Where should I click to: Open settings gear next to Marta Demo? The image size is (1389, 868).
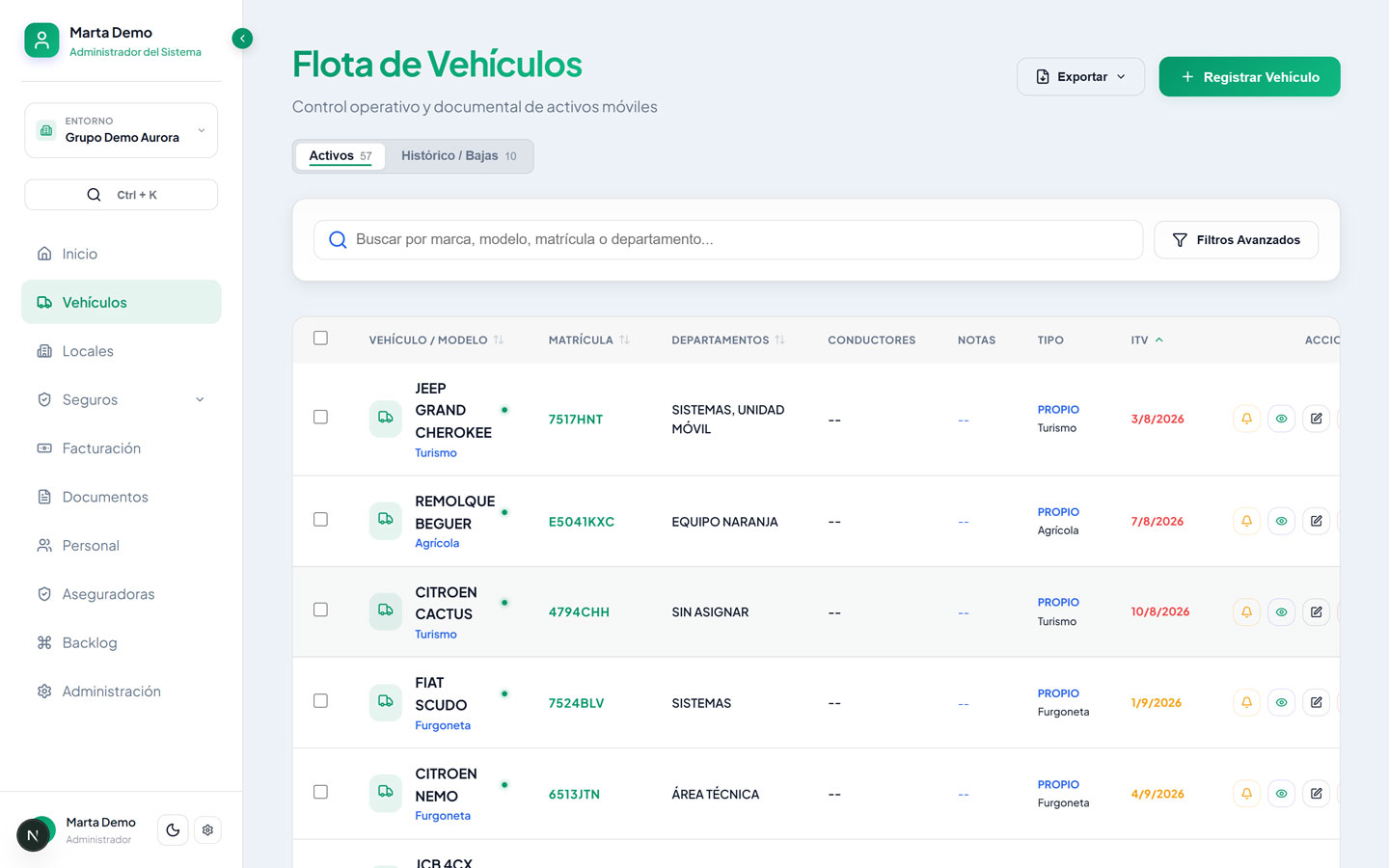point(207,830)
